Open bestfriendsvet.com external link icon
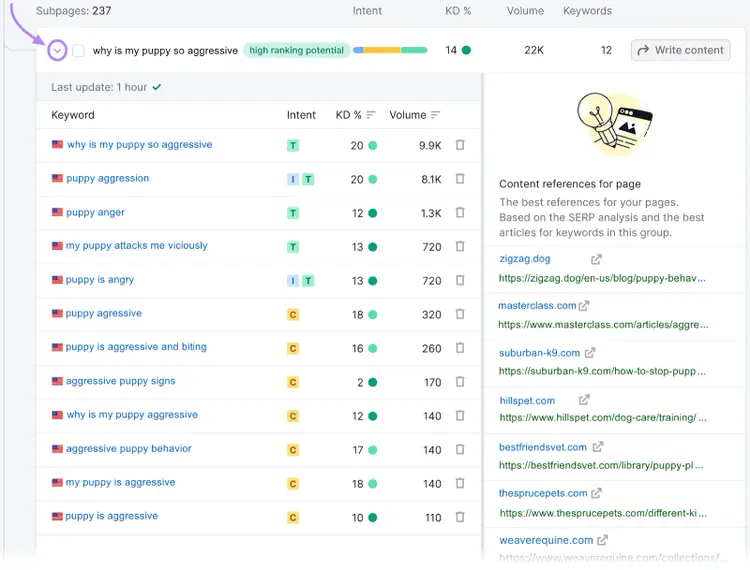 [598, 447]
